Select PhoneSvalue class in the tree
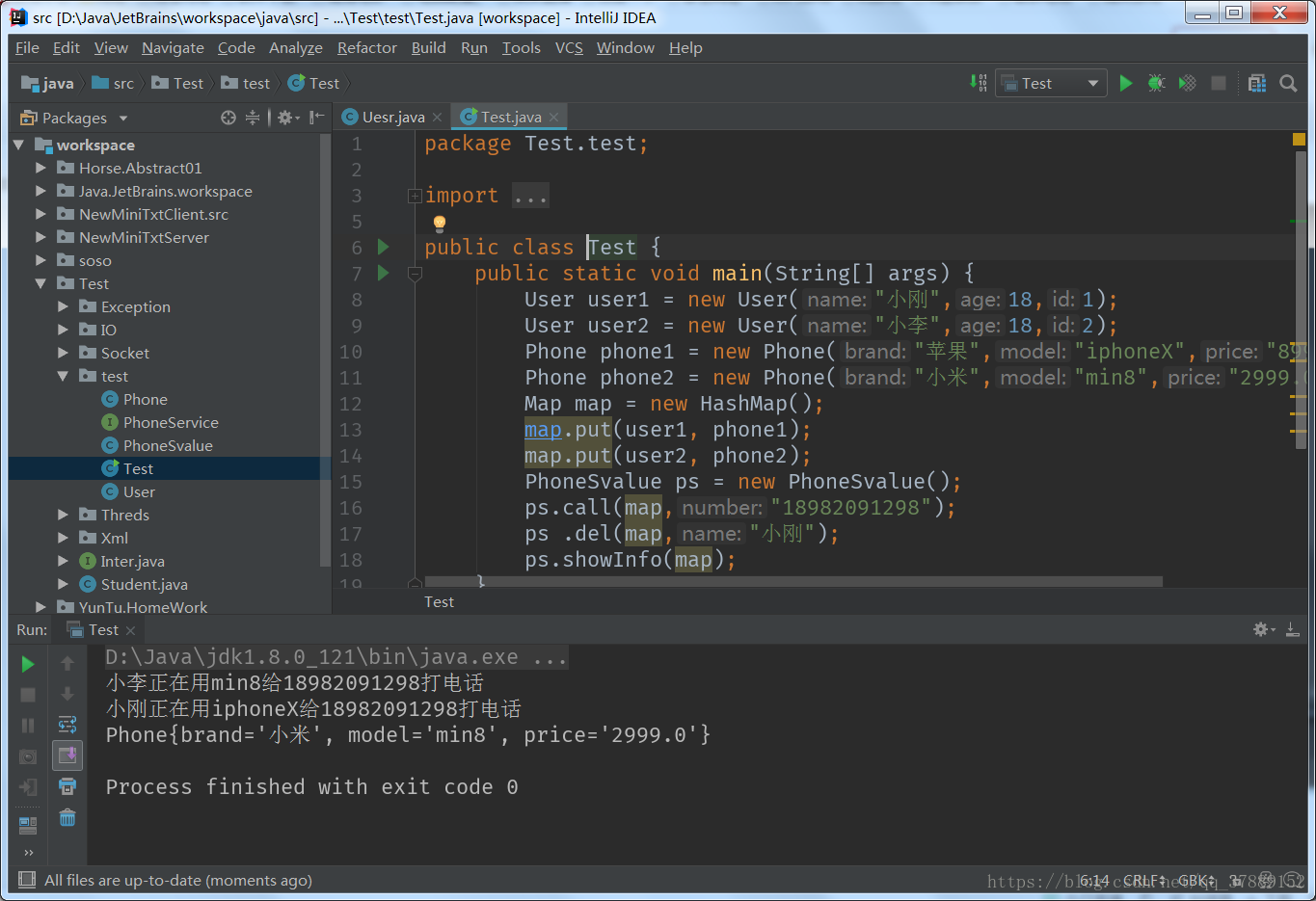Screen dimensions: 1316x901 (x=167, y=445)
